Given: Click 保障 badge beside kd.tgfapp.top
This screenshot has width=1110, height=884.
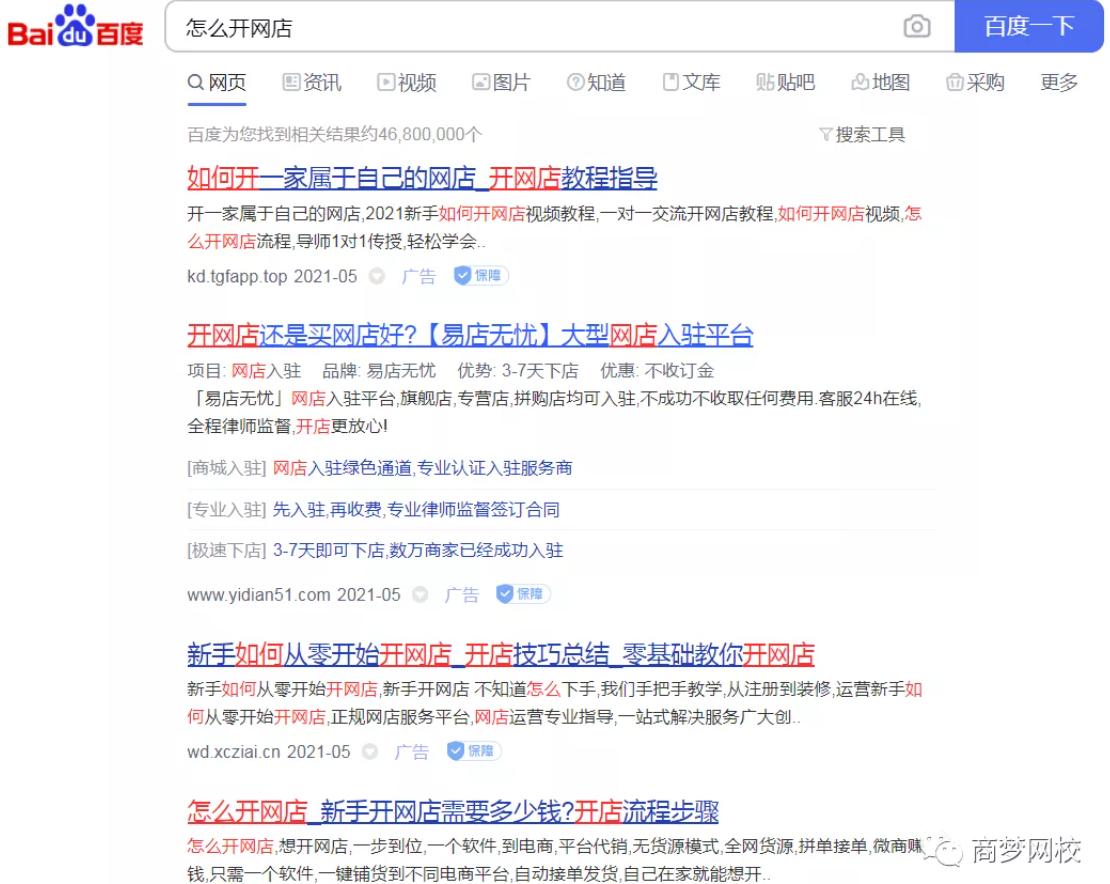Looking at the screenshot, I should point(481,275).
